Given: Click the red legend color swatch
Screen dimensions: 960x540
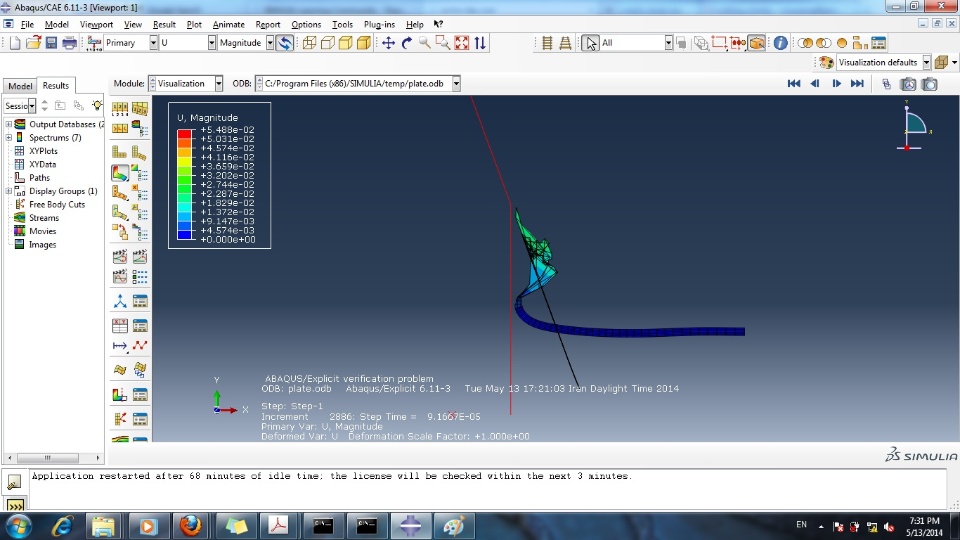Looking at the screenshot, I should click(184, 133).
